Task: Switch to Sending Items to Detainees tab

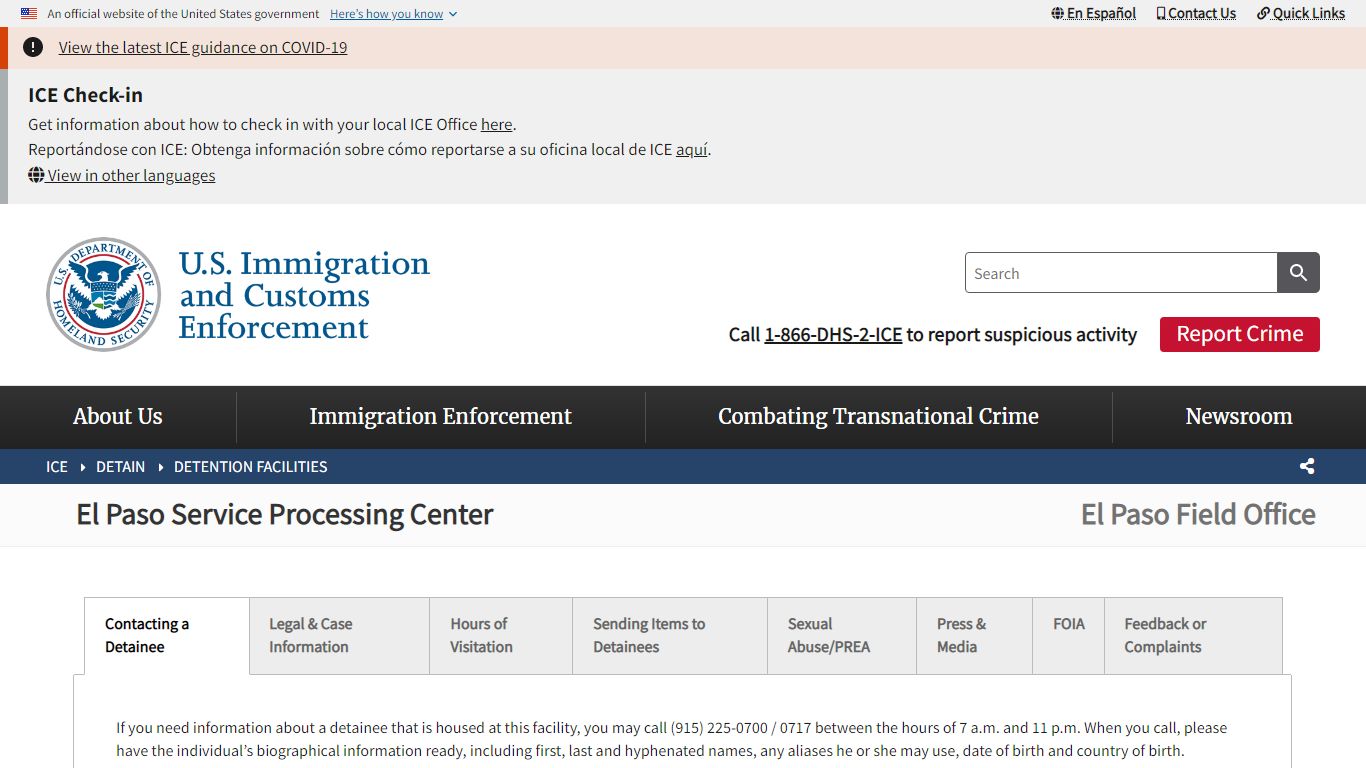Action: pos(670,636)
